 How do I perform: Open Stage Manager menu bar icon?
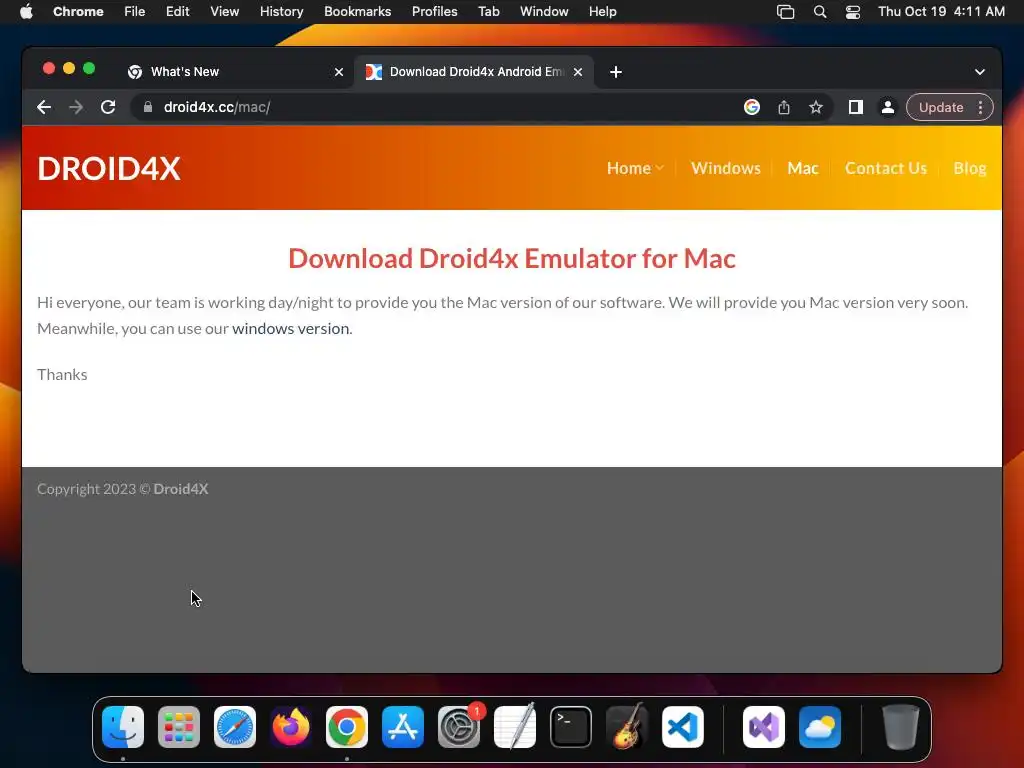pyautogui.click(x=786, y=12)
